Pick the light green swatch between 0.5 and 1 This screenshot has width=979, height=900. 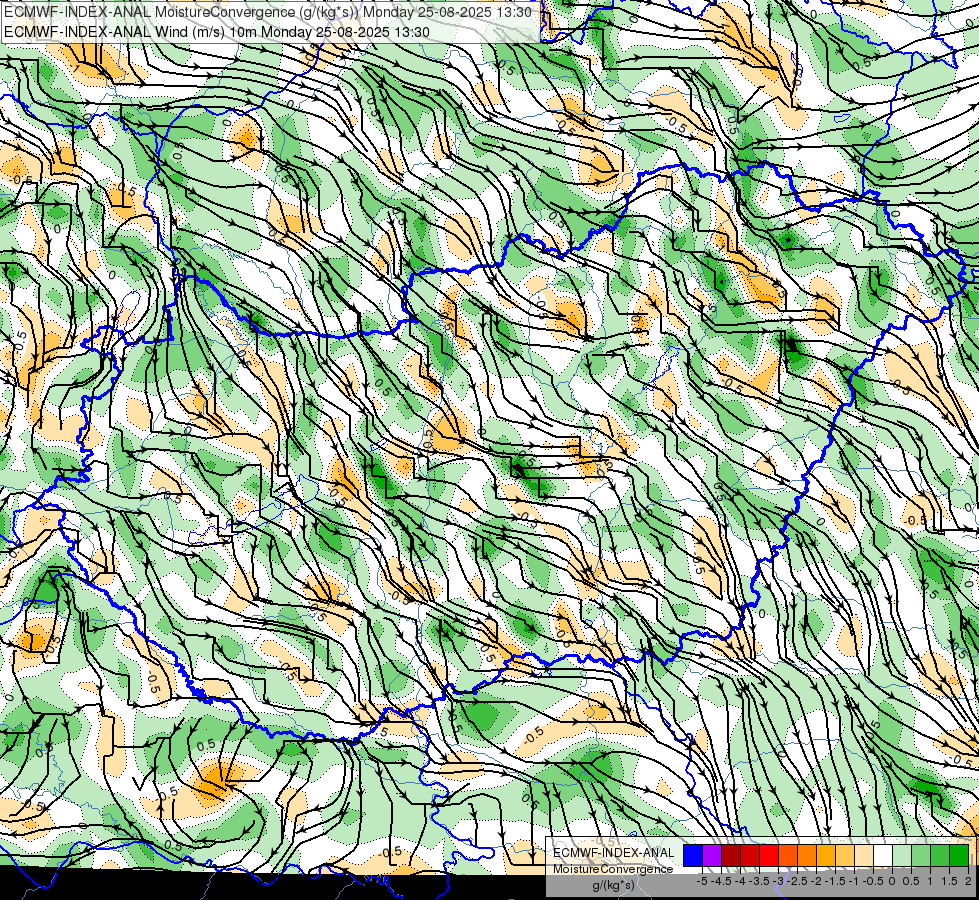(x=921, y=855)
